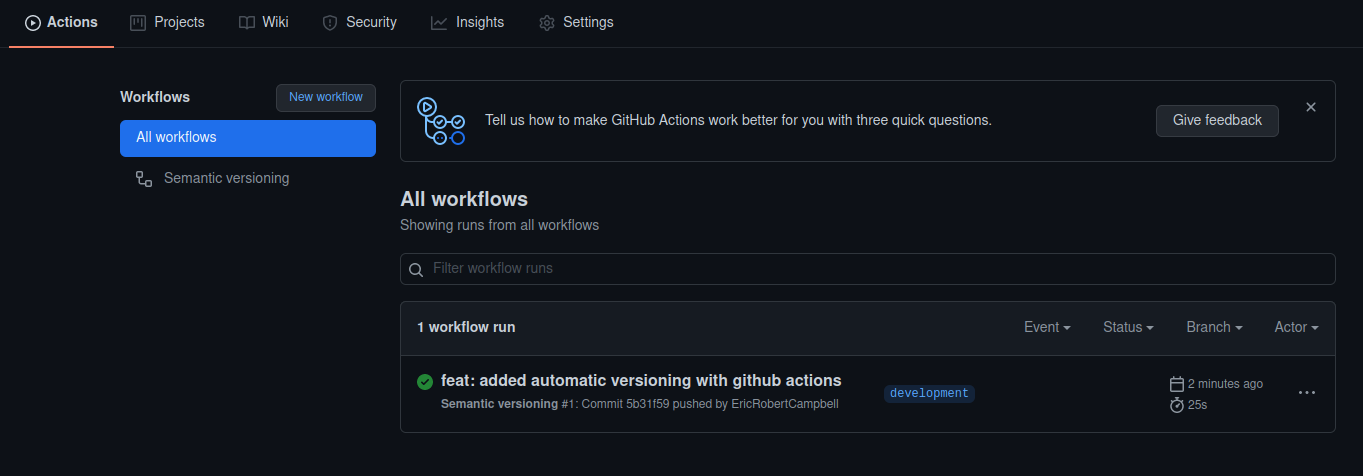Viewport: 1363px width, 476px height.
Task: Click the Security shield icon
Action: (330, 22)
